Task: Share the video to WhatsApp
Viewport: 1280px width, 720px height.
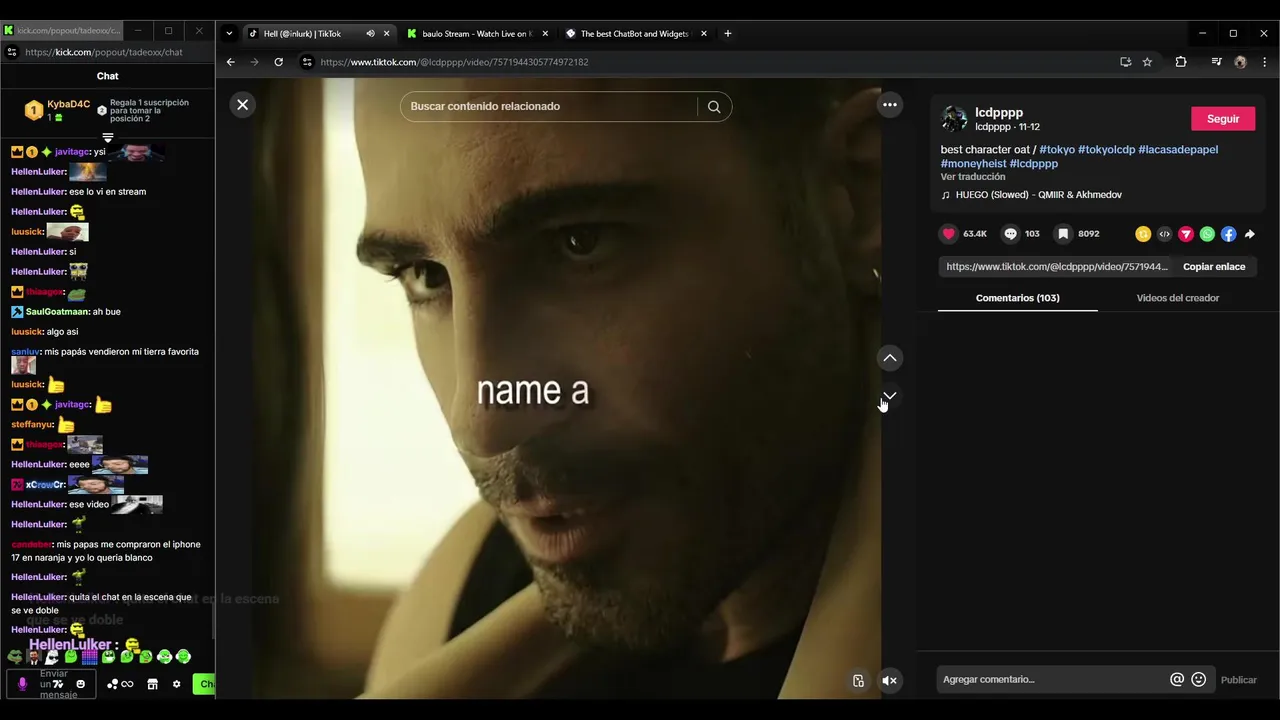Action: pyautogui.click(x=1207, y=234)
